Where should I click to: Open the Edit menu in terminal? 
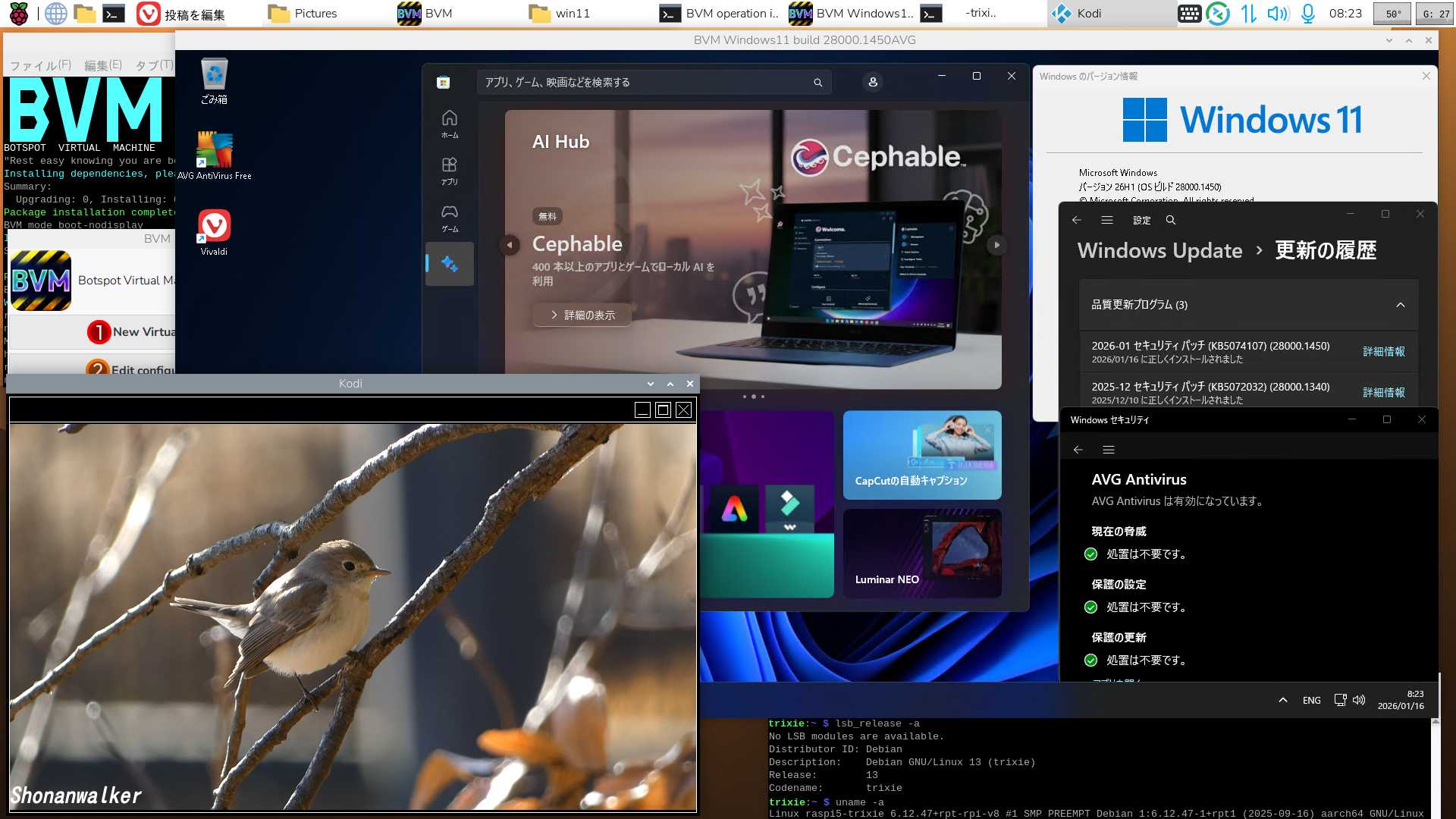click(x=102, y=65)
